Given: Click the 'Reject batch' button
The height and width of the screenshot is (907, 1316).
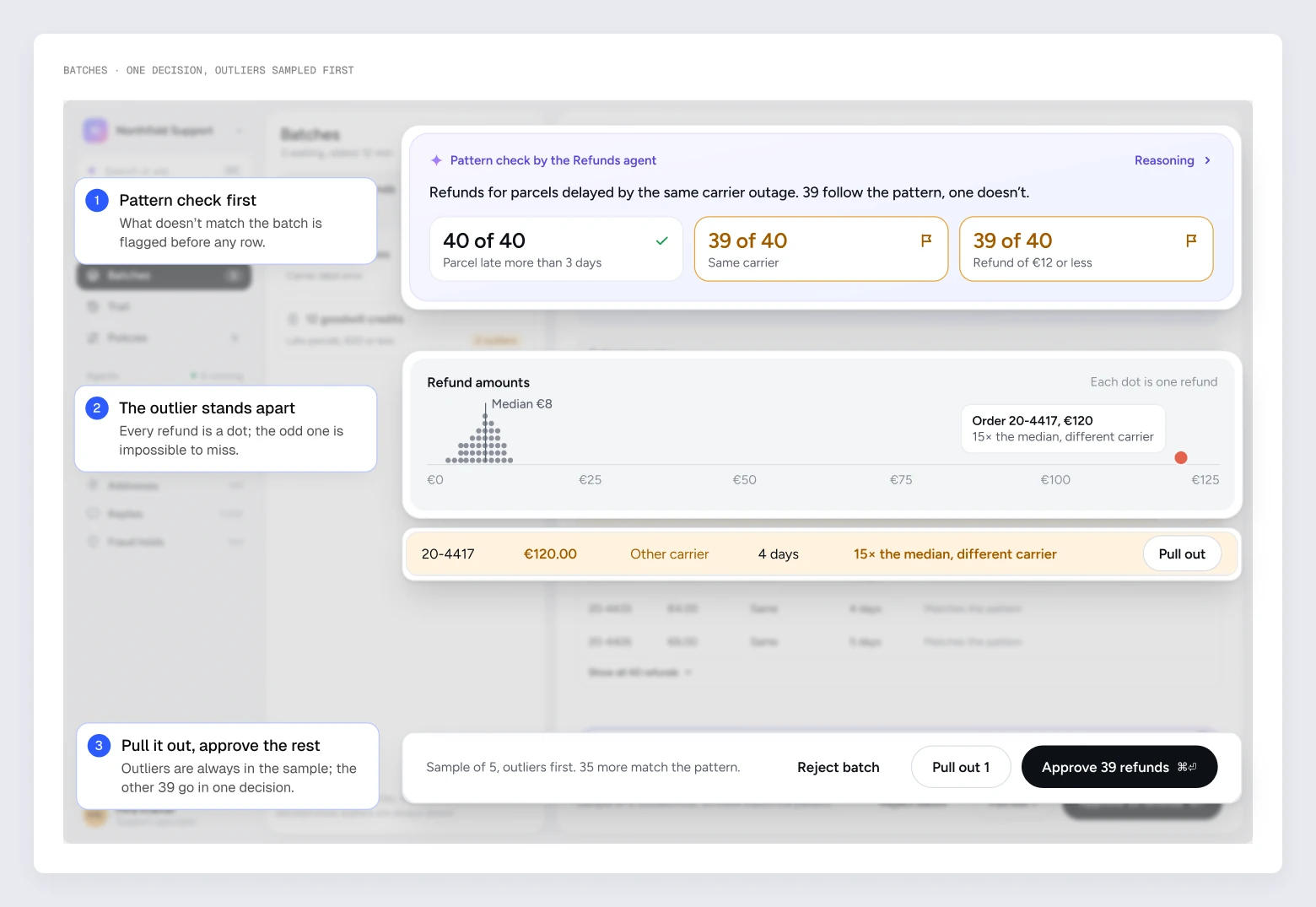Looking at the screenshot, I should coord(838,767).
